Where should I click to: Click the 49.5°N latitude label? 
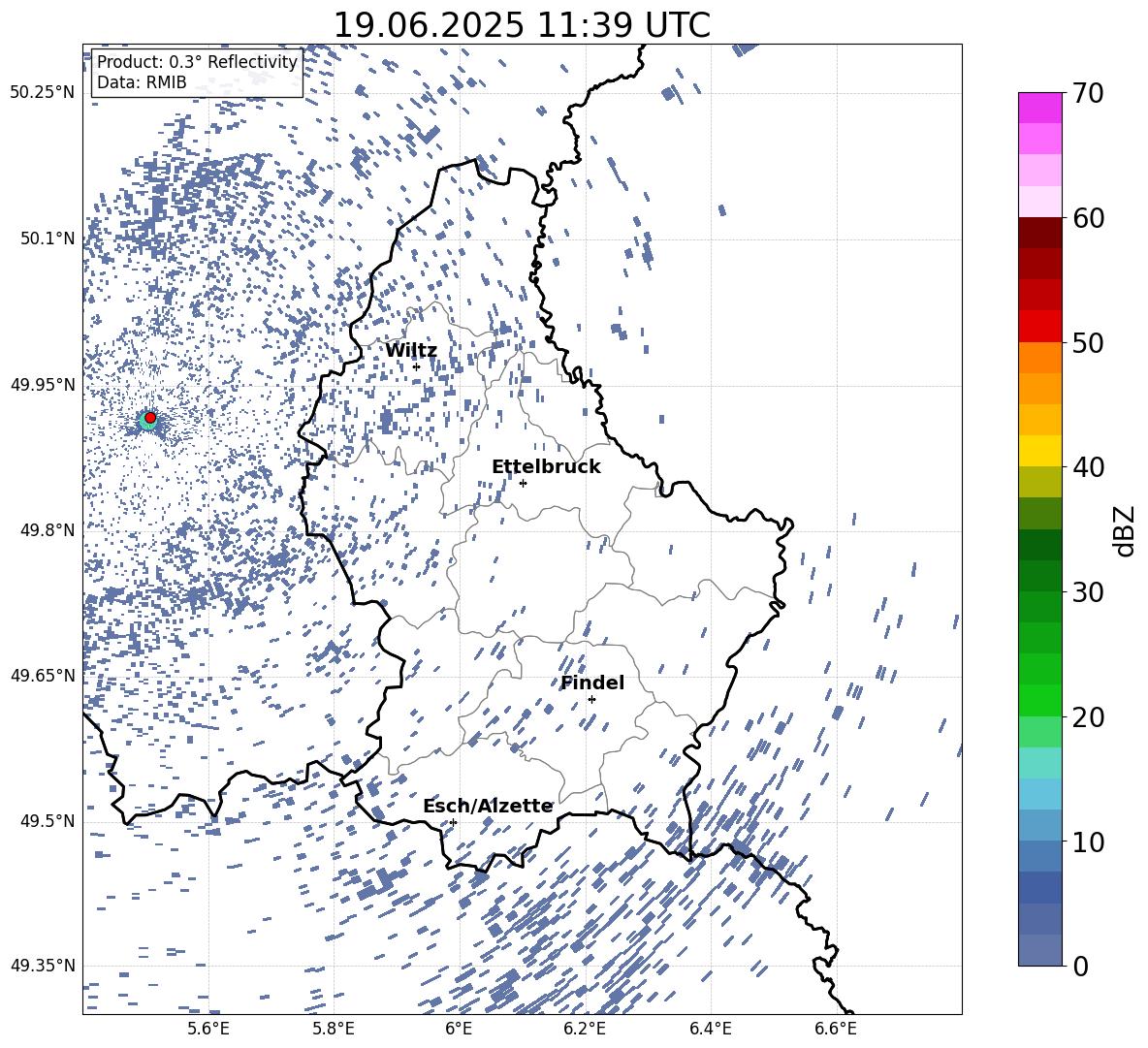(x=48, y=820)
